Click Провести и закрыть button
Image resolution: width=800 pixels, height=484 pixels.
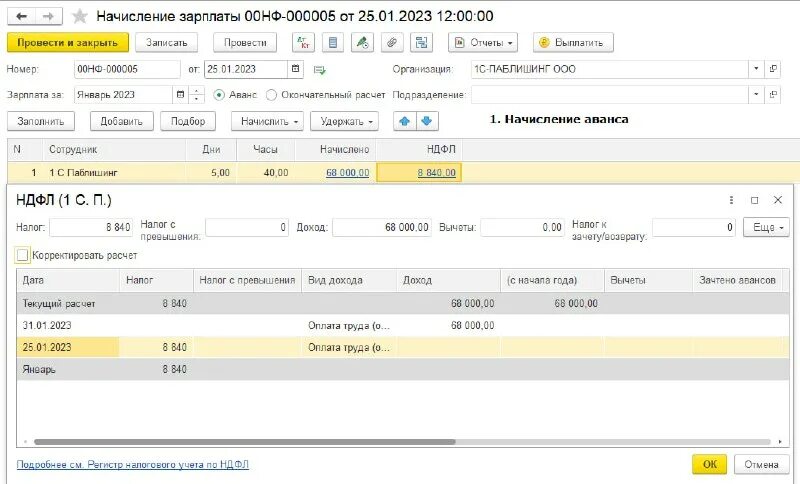67,43
